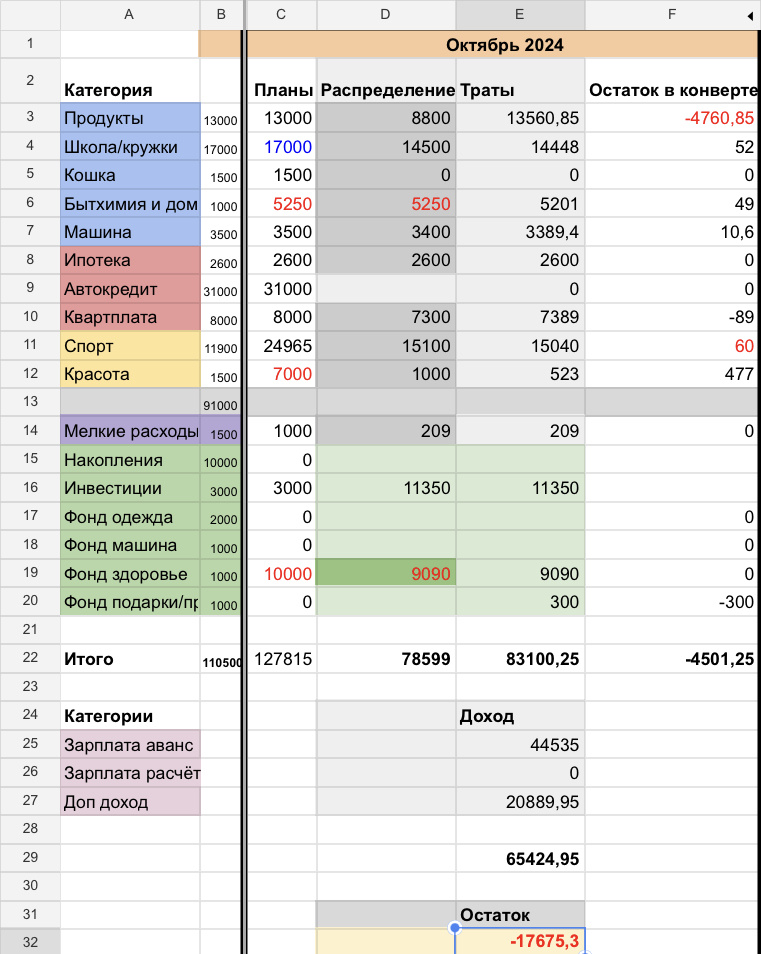The height and width of the screenshot is (954, 761).
Task: Click the 24965 plan value for Спорт
Action: point(282,346)
